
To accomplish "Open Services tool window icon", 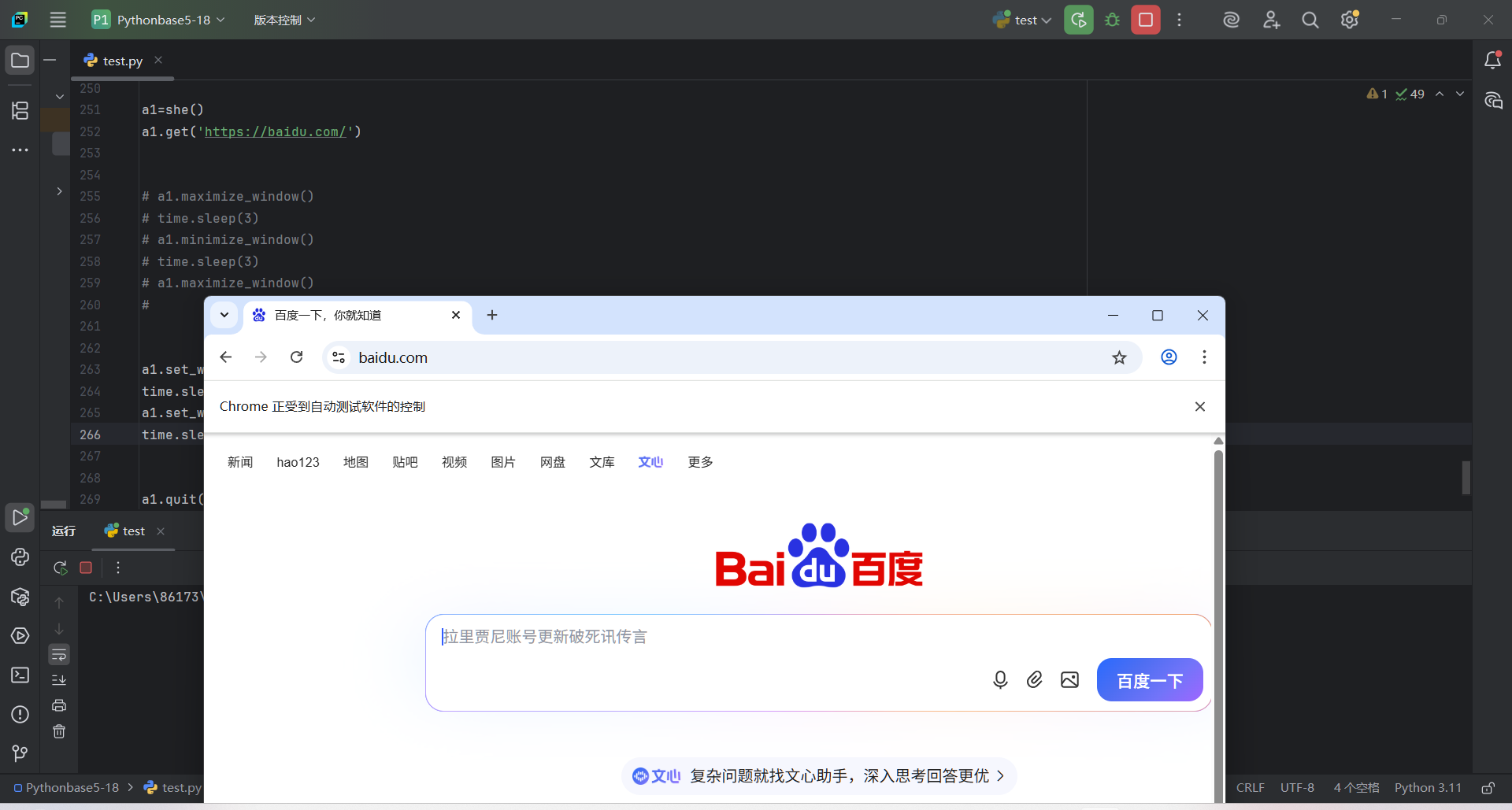I will [20, 636].
